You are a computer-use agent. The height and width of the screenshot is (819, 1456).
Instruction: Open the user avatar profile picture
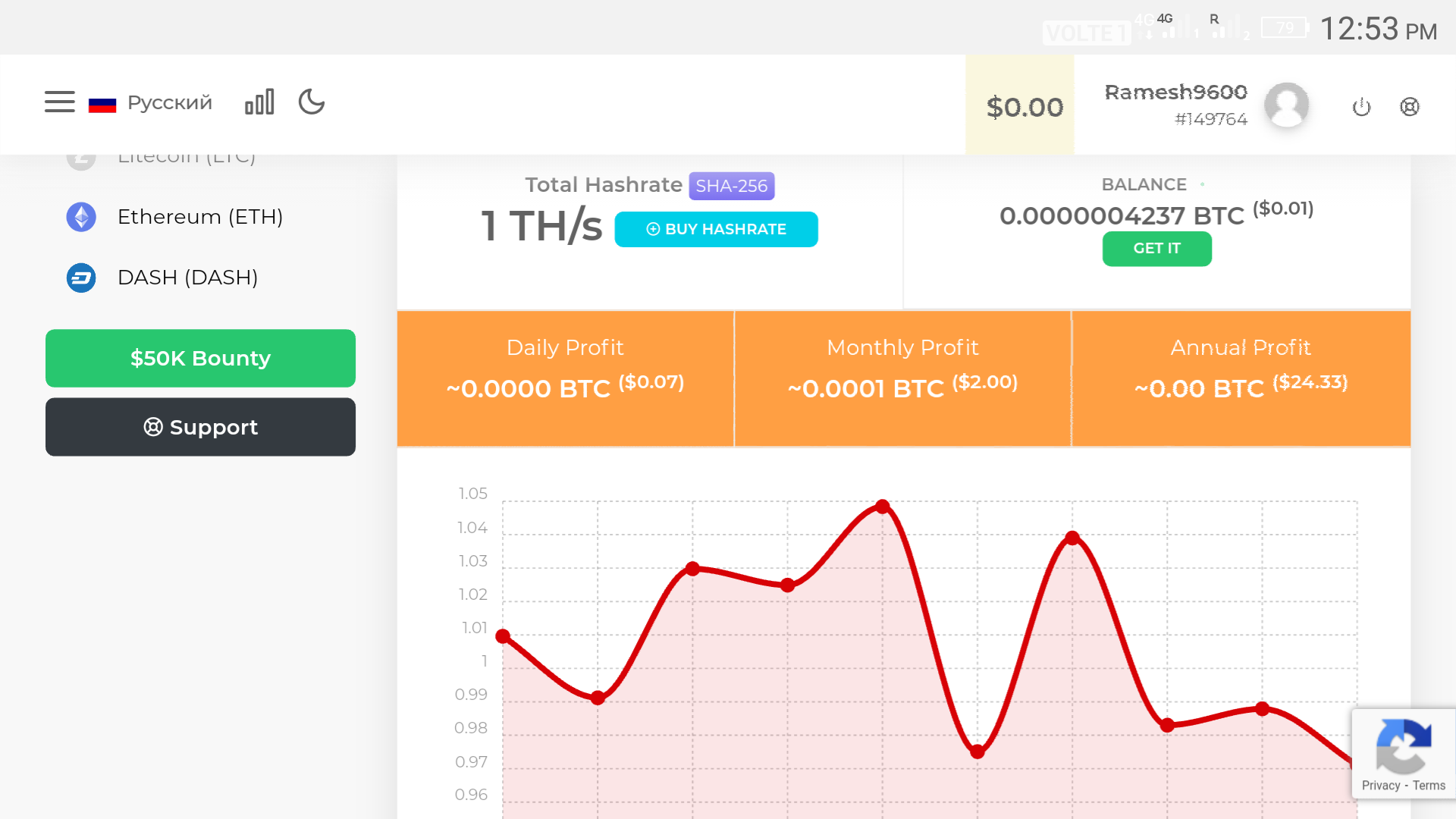click(x=1286, y=105)
